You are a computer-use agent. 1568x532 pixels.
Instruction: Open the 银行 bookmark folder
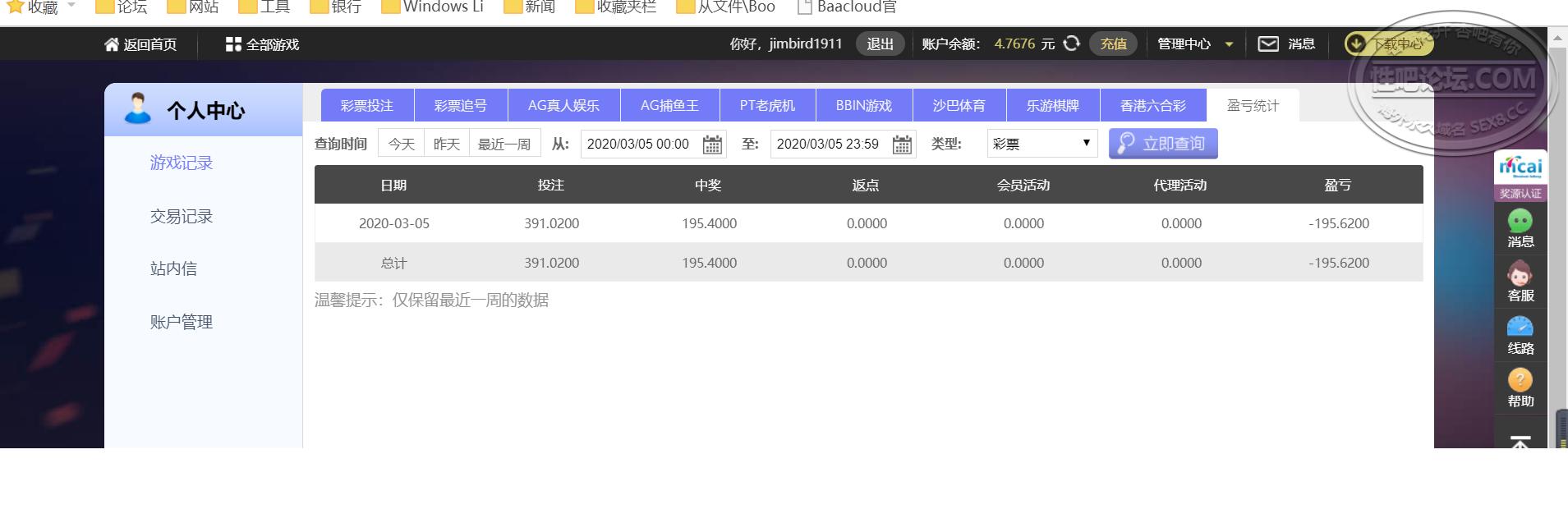[336, 7]
